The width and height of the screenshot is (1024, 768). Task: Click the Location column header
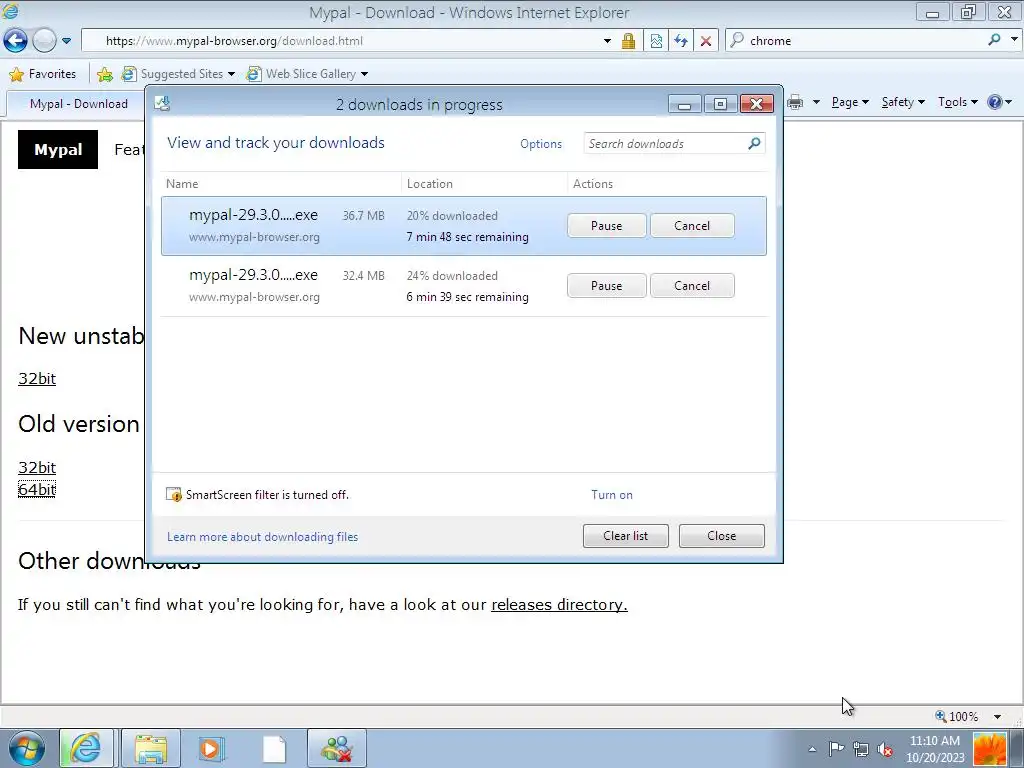[x=484, y=184]
